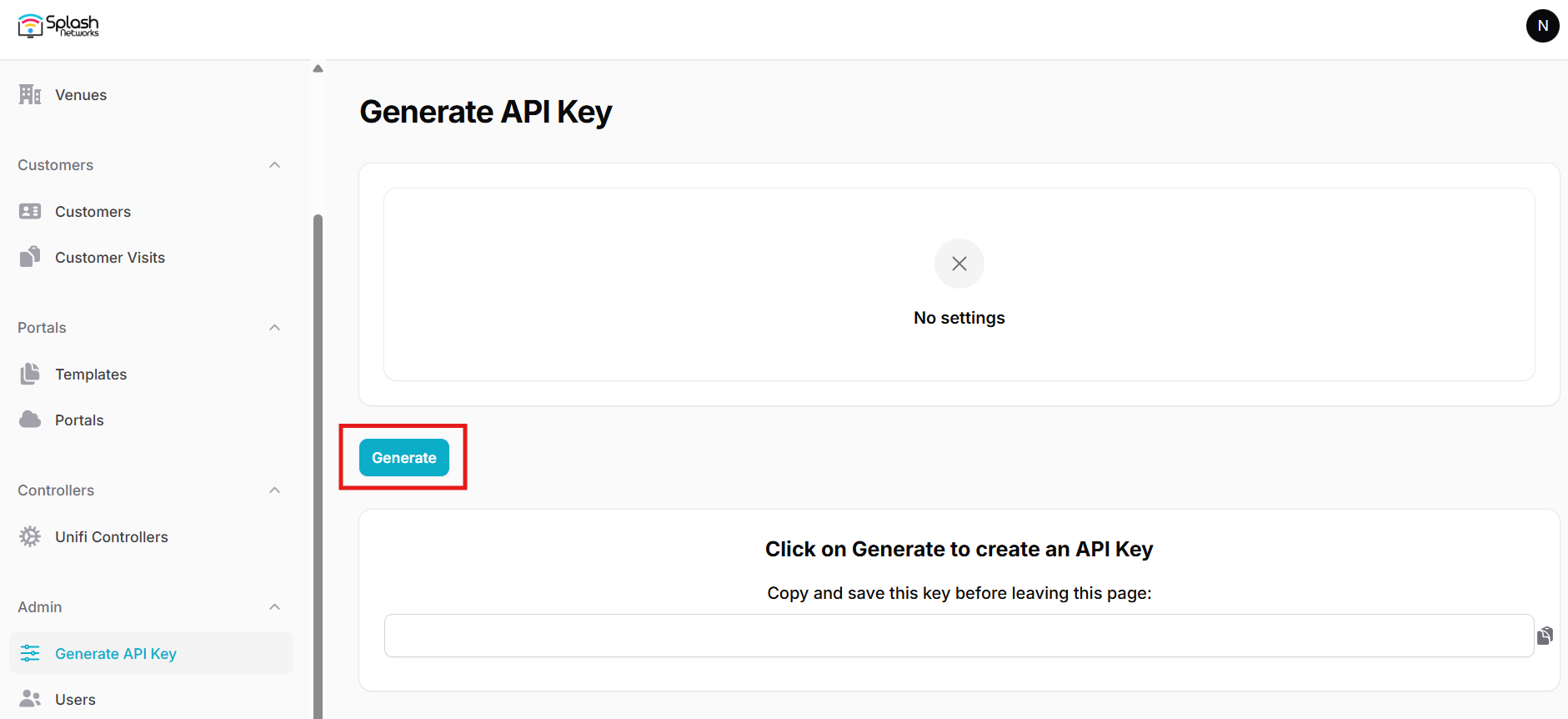The height and width of the screenshot is (719, 1568).
Task: Click the Unifi Controllers gear icon
Action: (30, 536)
